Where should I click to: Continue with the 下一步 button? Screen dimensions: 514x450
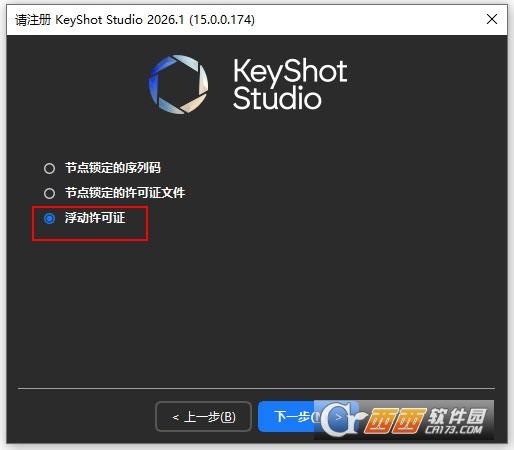308,417
